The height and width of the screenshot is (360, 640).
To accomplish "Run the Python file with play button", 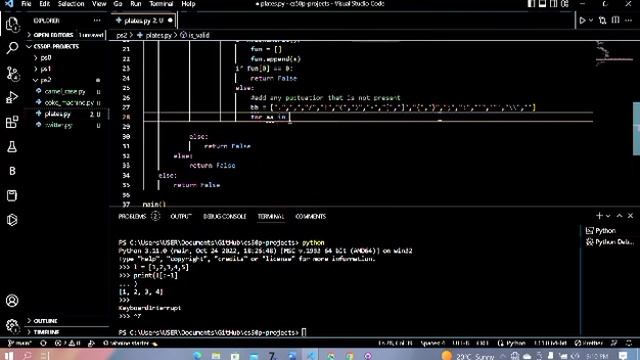I will [582, 20].
